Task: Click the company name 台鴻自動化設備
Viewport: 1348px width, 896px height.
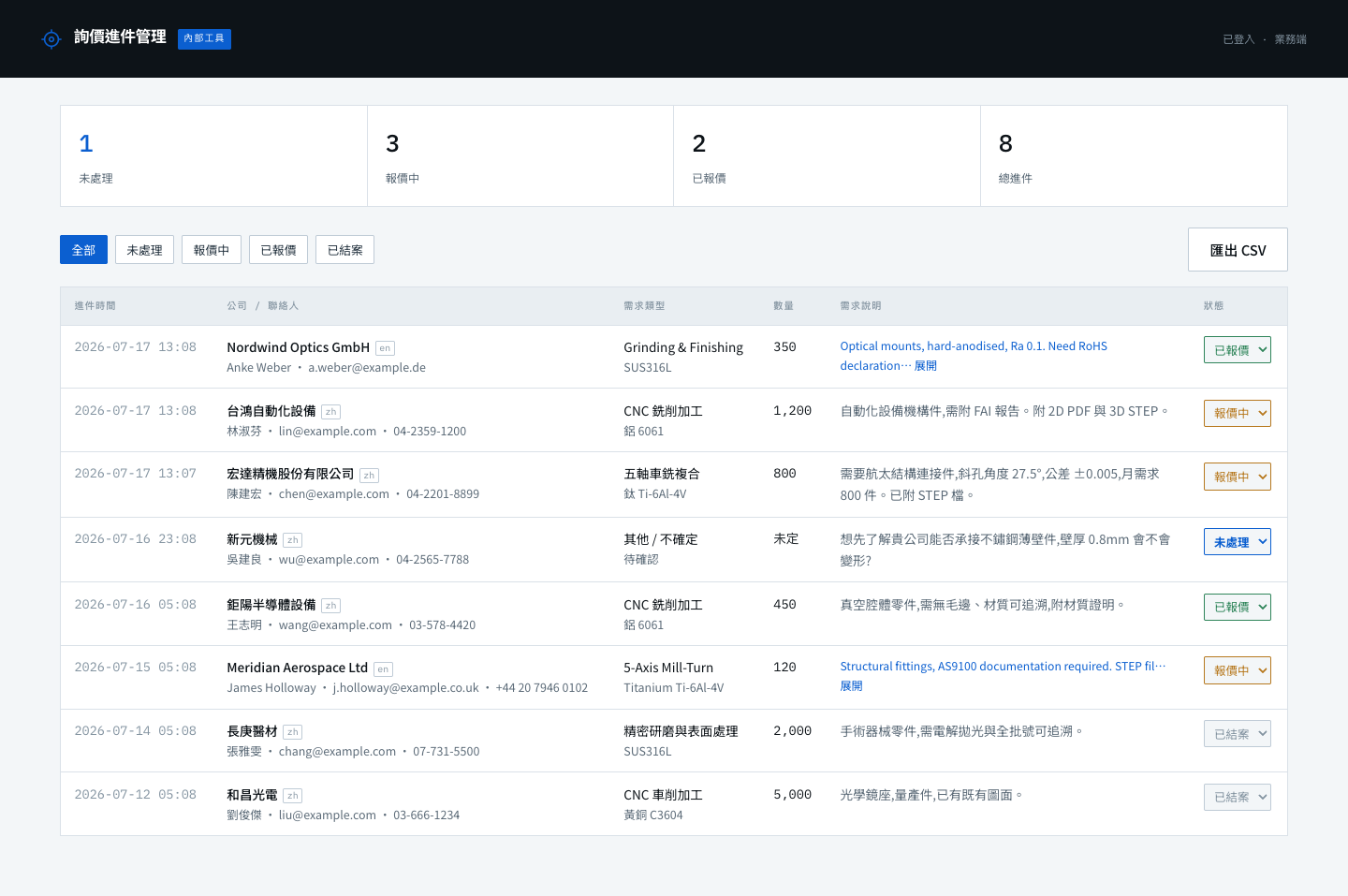Action: coord(271,411)
